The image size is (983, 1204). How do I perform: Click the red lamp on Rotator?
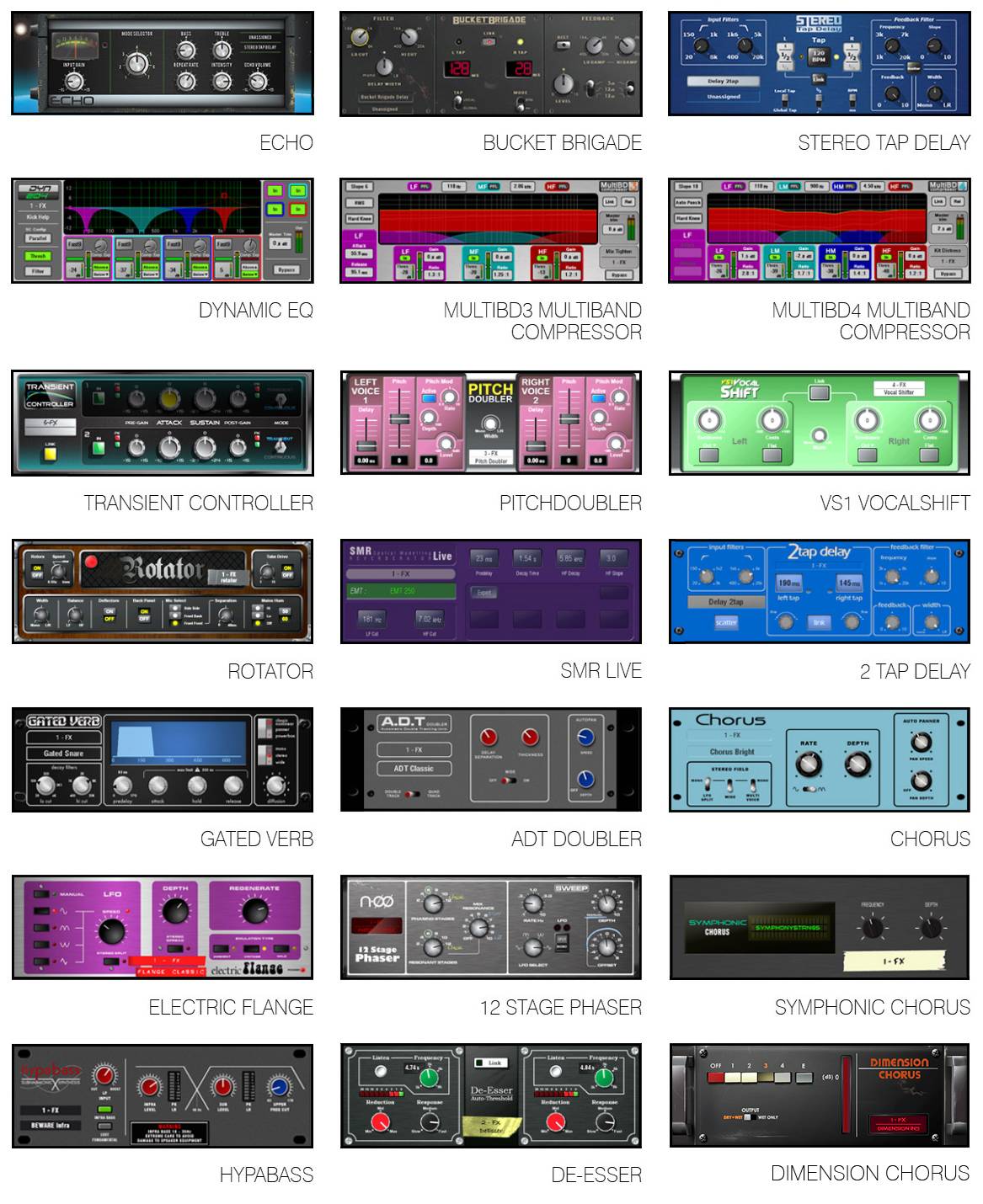click(x=91, y=562)
